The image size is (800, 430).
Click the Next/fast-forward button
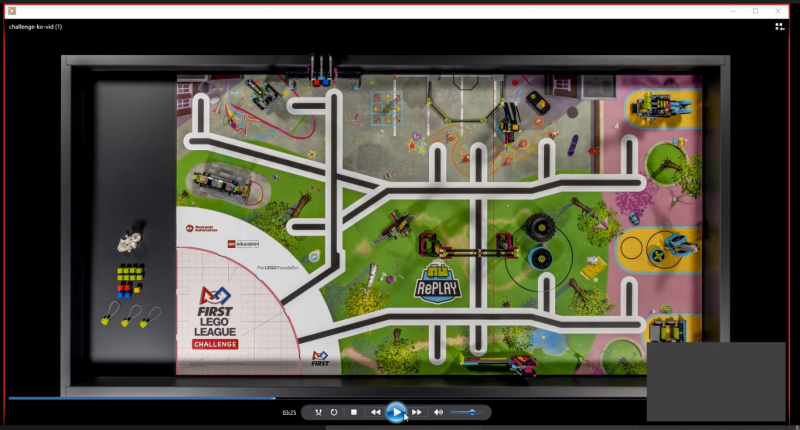[417, 412]
